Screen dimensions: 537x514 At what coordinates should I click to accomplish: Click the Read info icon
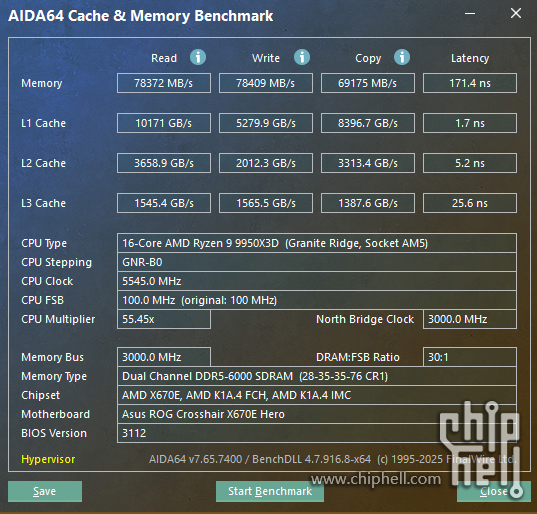[198, 57]
